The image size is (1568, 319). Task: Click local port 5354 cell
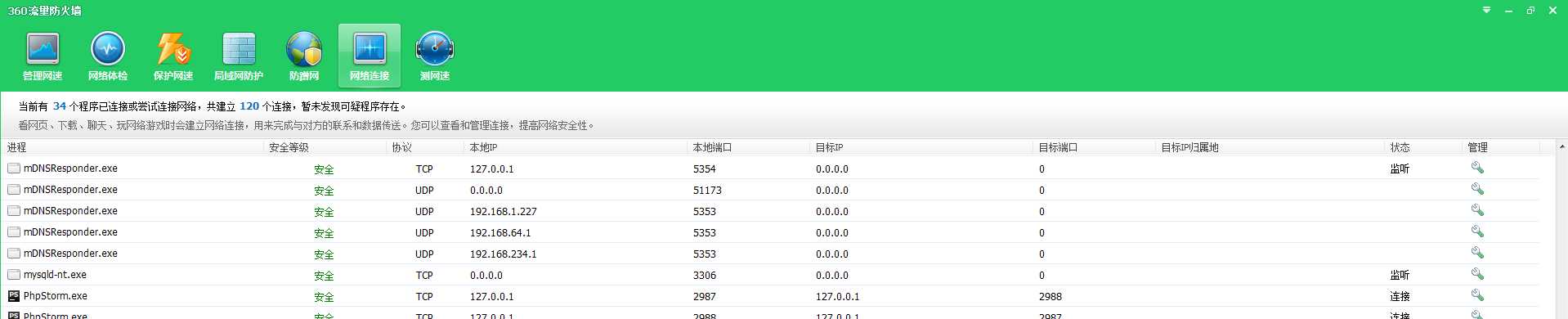(x=705, y=168)
